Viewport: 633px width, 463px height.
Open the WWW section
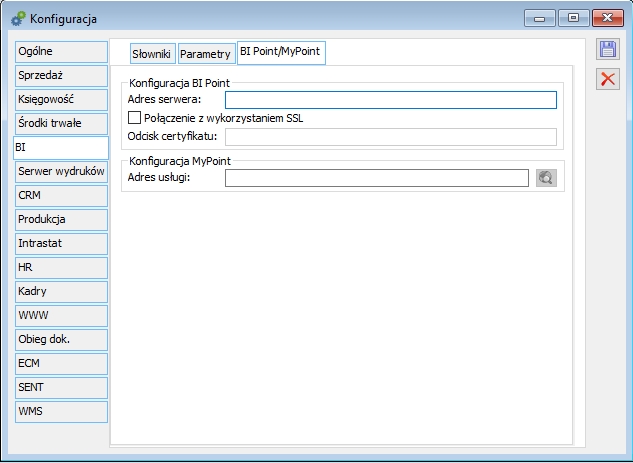click(61, 316)
